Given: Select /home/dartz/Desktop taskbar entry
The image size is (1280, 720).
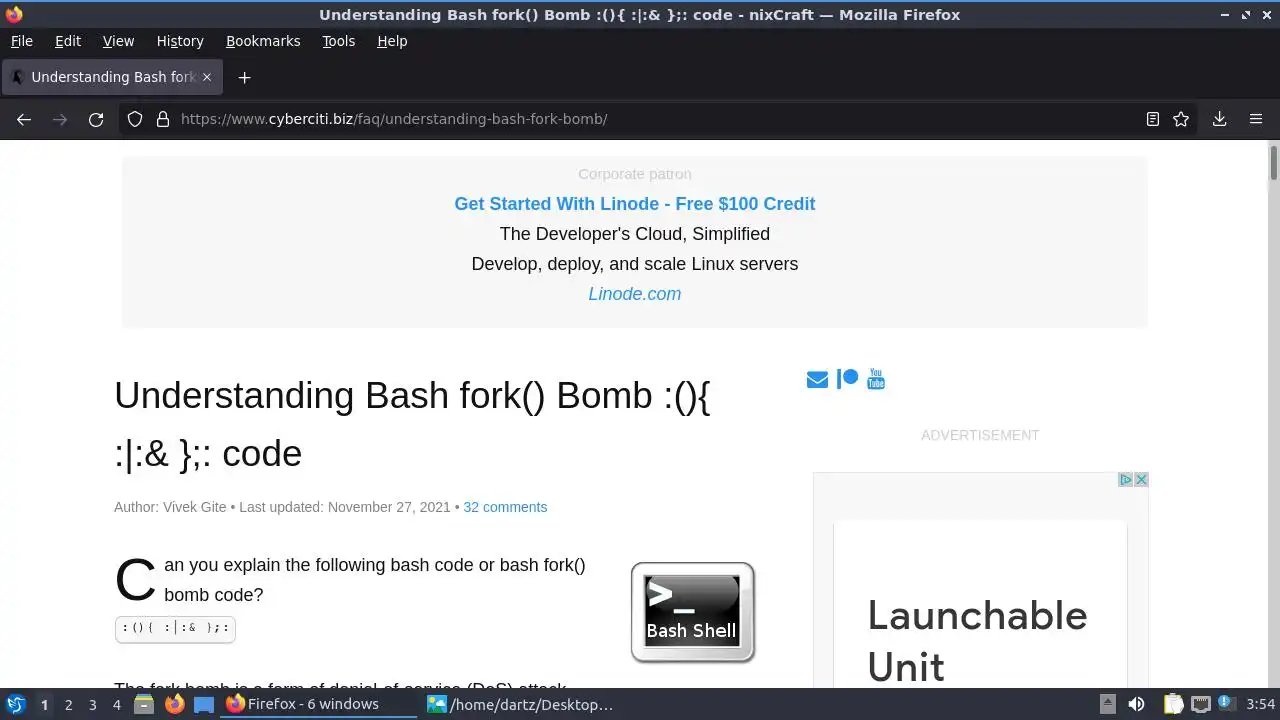Looking at the screenshot, I should click(x=519, y=704).
